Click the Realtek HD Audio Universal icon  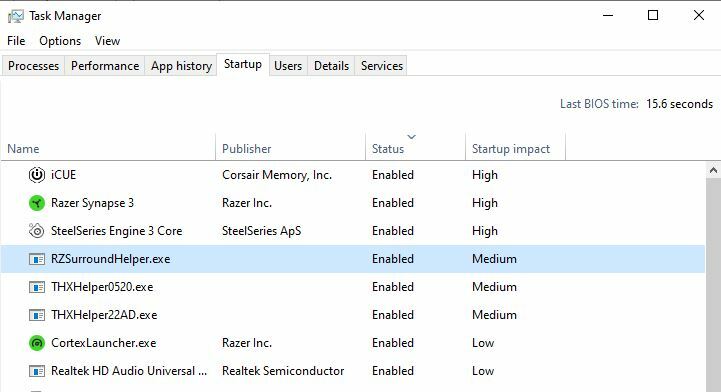coord(37,371)
